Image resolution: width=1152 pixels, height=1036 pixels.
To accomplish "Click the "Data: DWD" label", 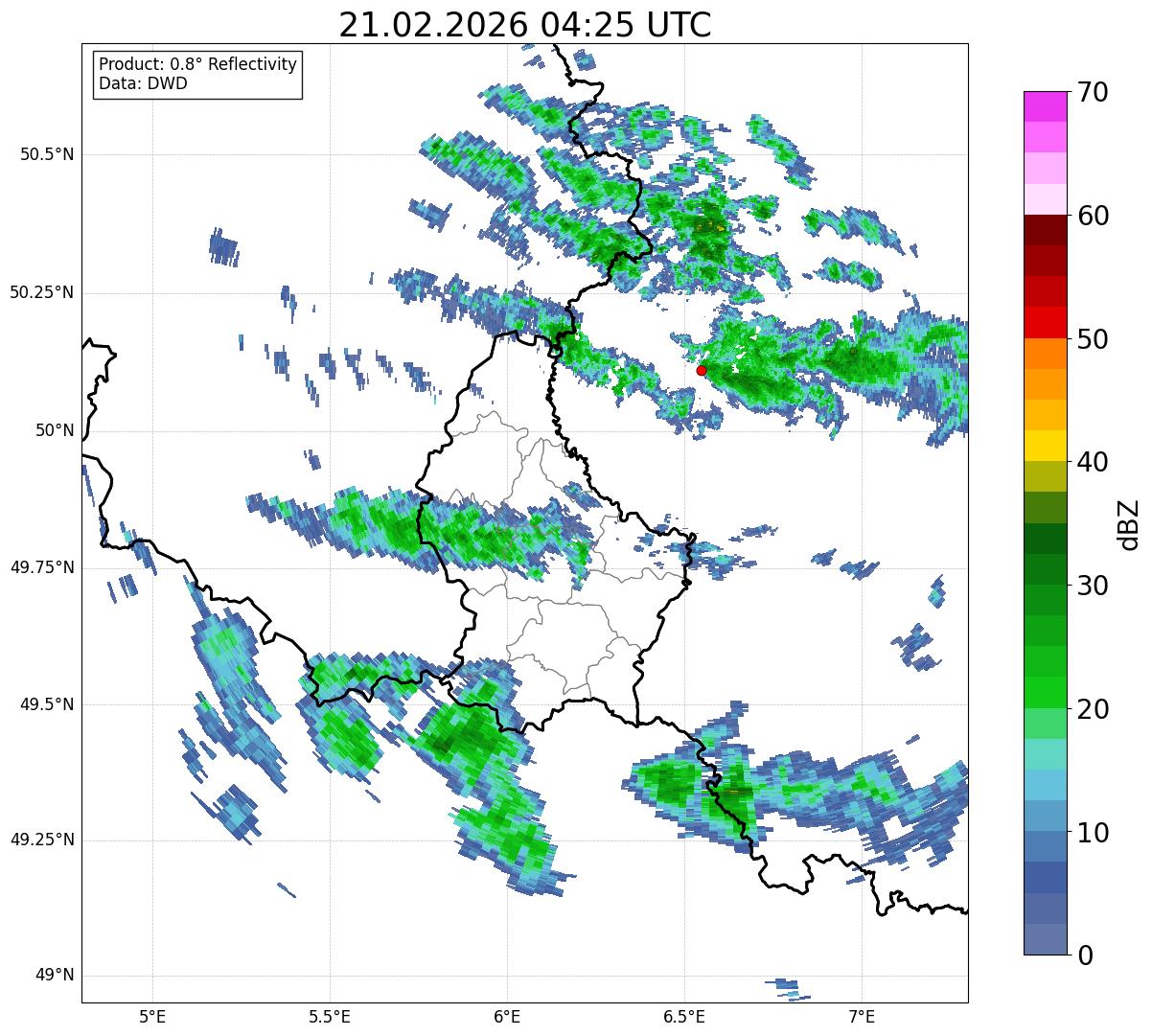I will coord(143,83).
